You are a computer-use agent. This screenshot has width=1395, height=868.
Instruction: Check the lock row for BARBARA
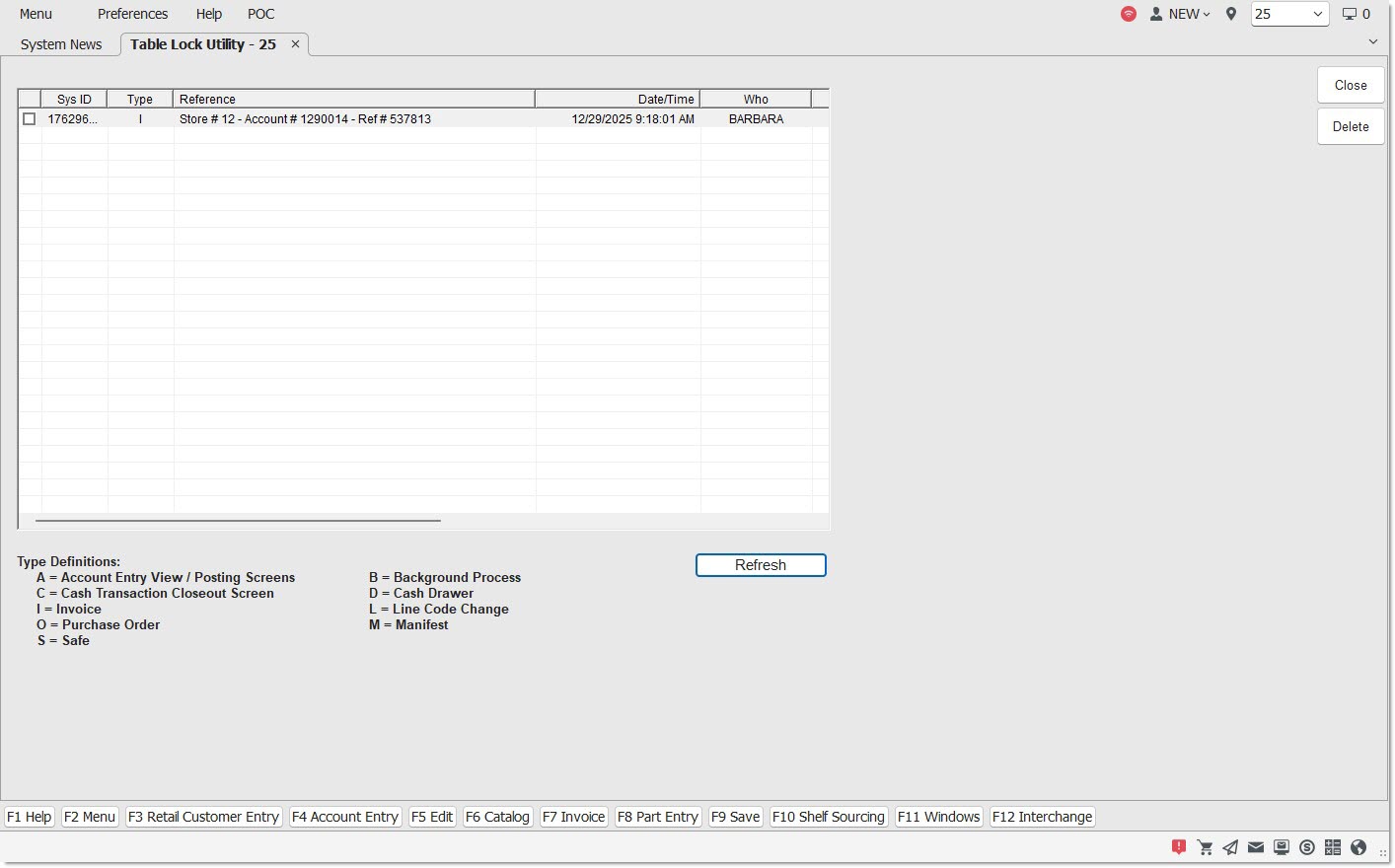[30, 119]
